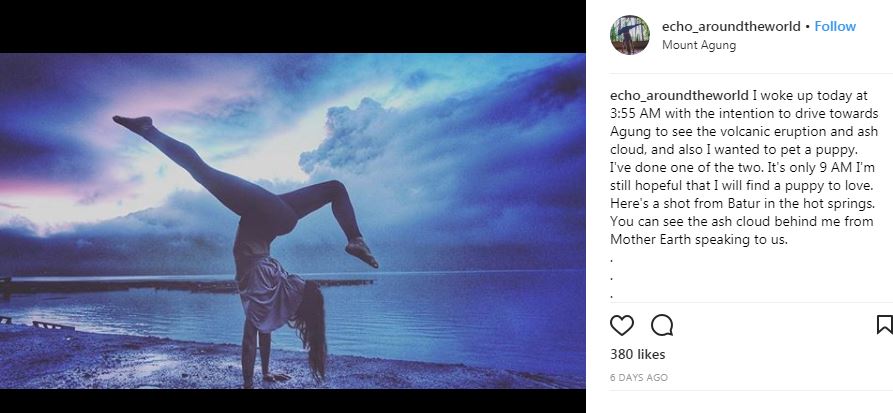View the list of 380 likes
Image resolution: width=893 pixels, height=413 pixels.
tap(637, 354)
